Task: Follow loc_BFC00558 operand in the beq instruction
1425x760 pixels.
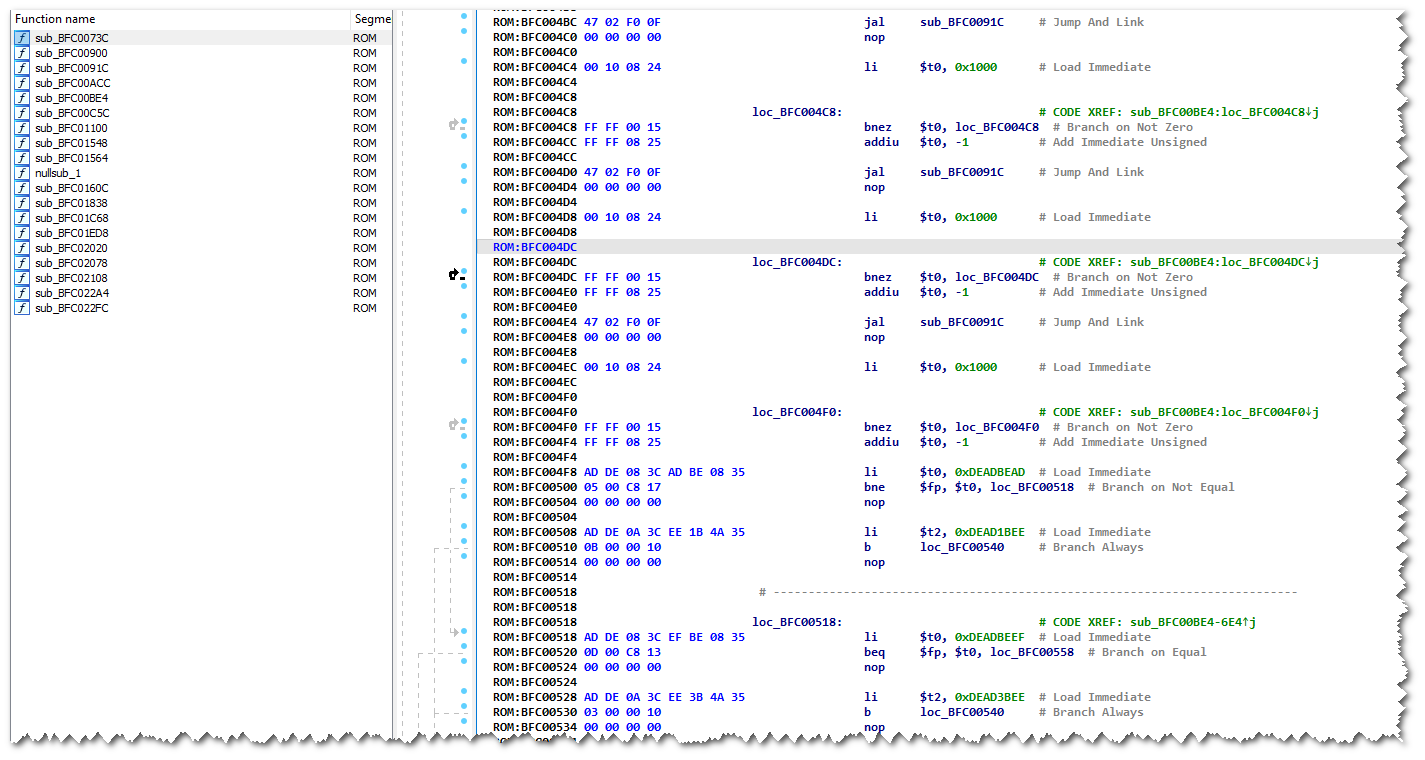Action: (x=1032, y=652)
